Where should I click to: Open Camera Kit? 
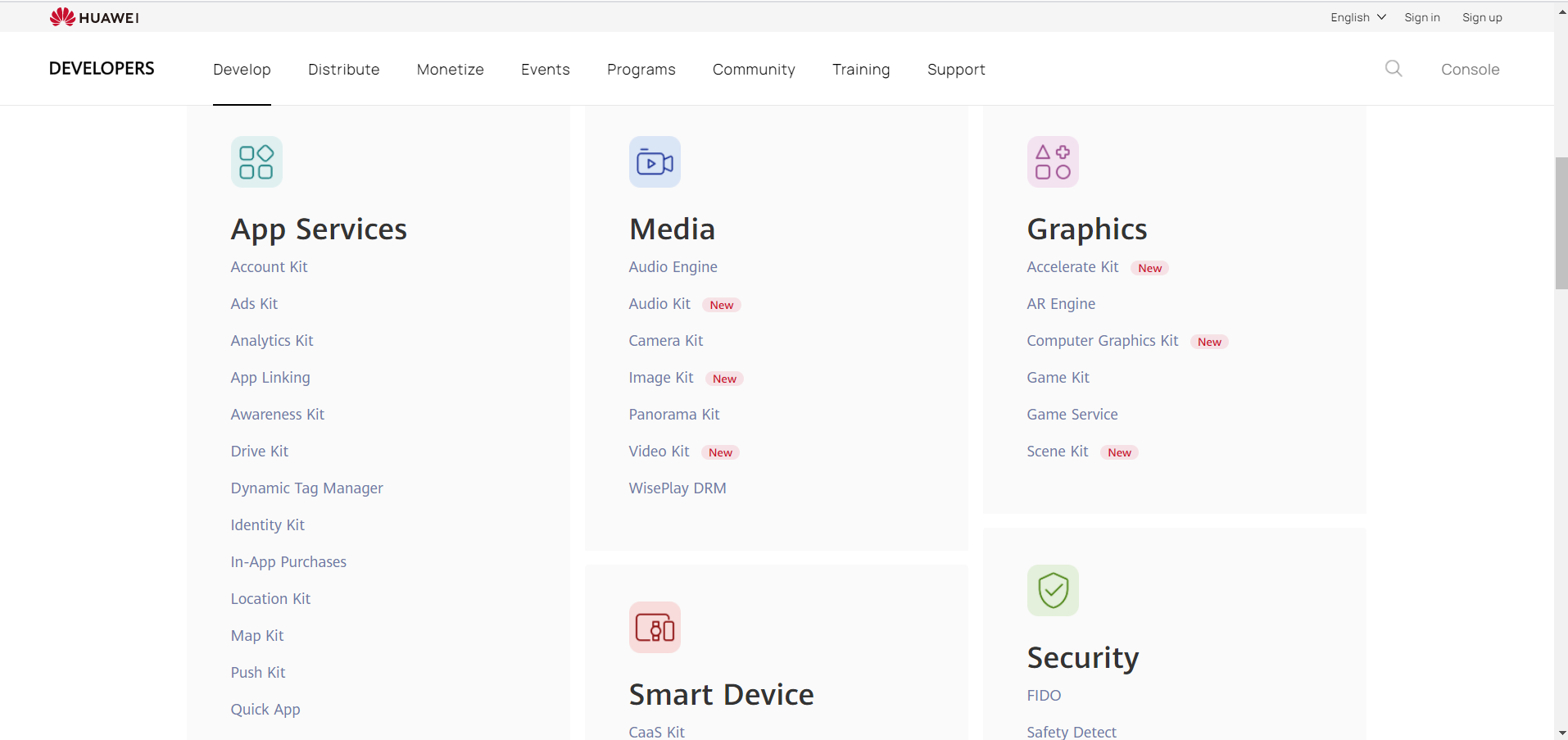coord(666,341)
